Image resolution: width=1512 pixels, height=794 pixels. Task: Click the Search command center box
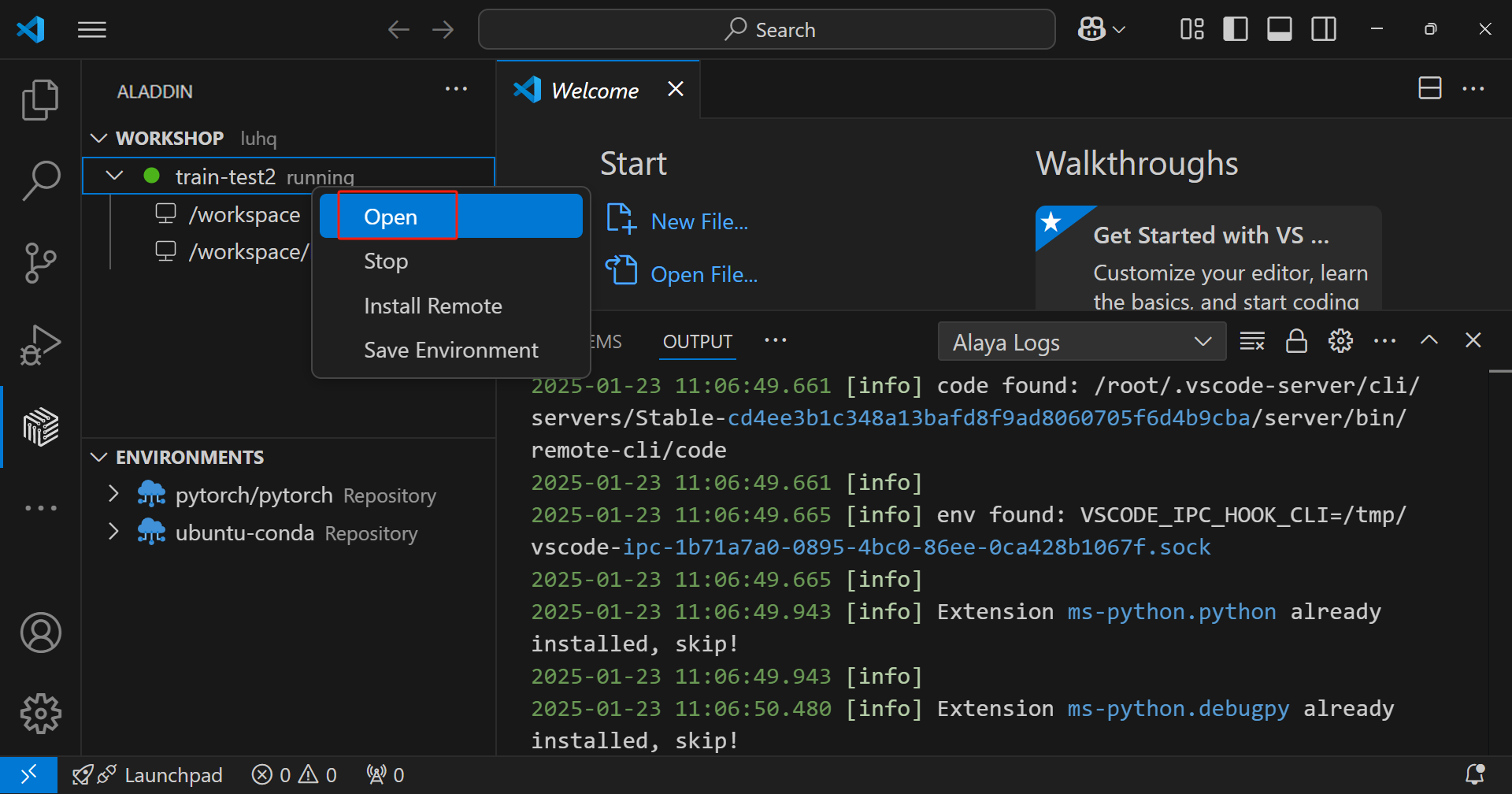(766, 30)
